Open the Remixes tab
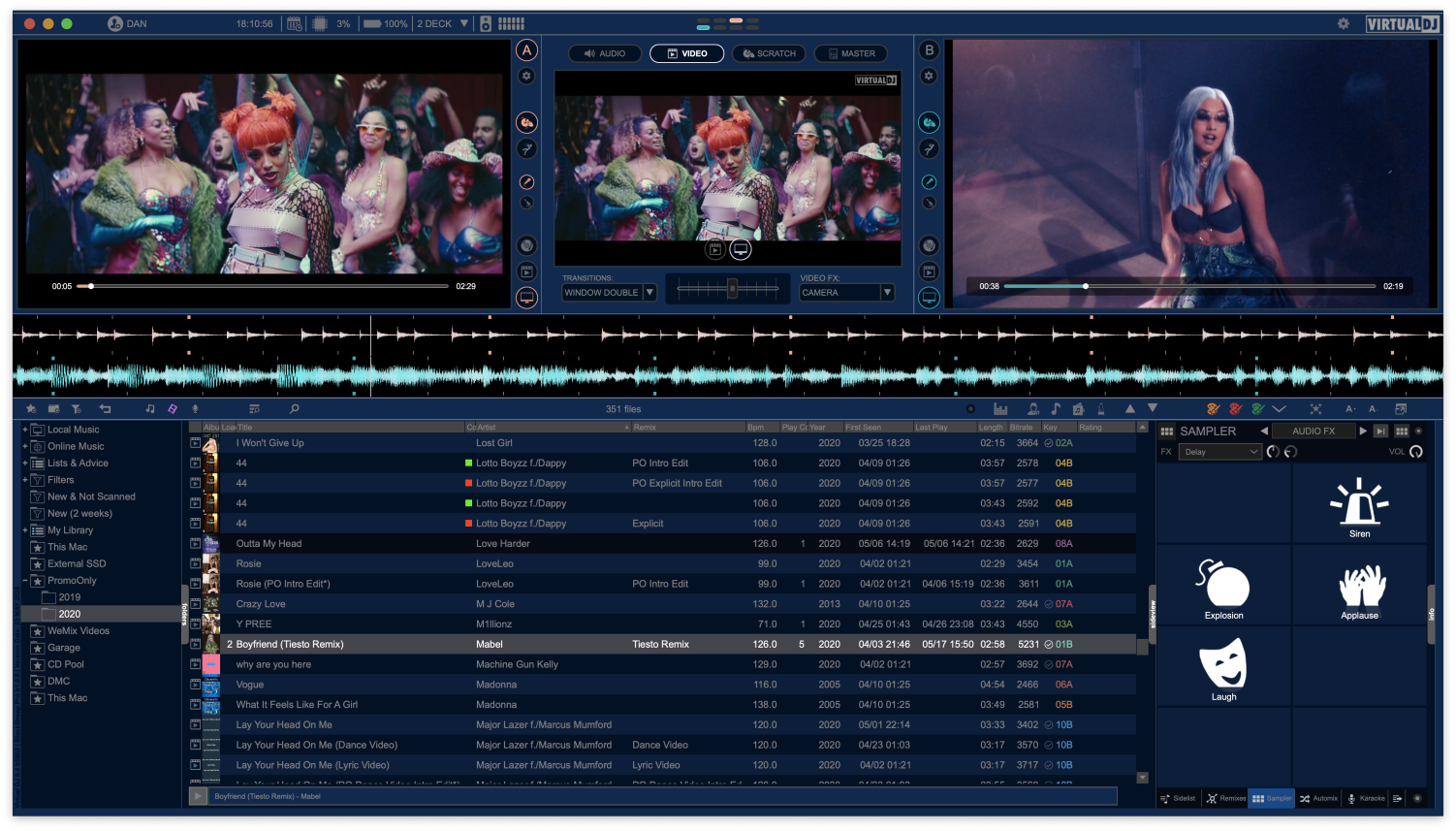 1226,799
